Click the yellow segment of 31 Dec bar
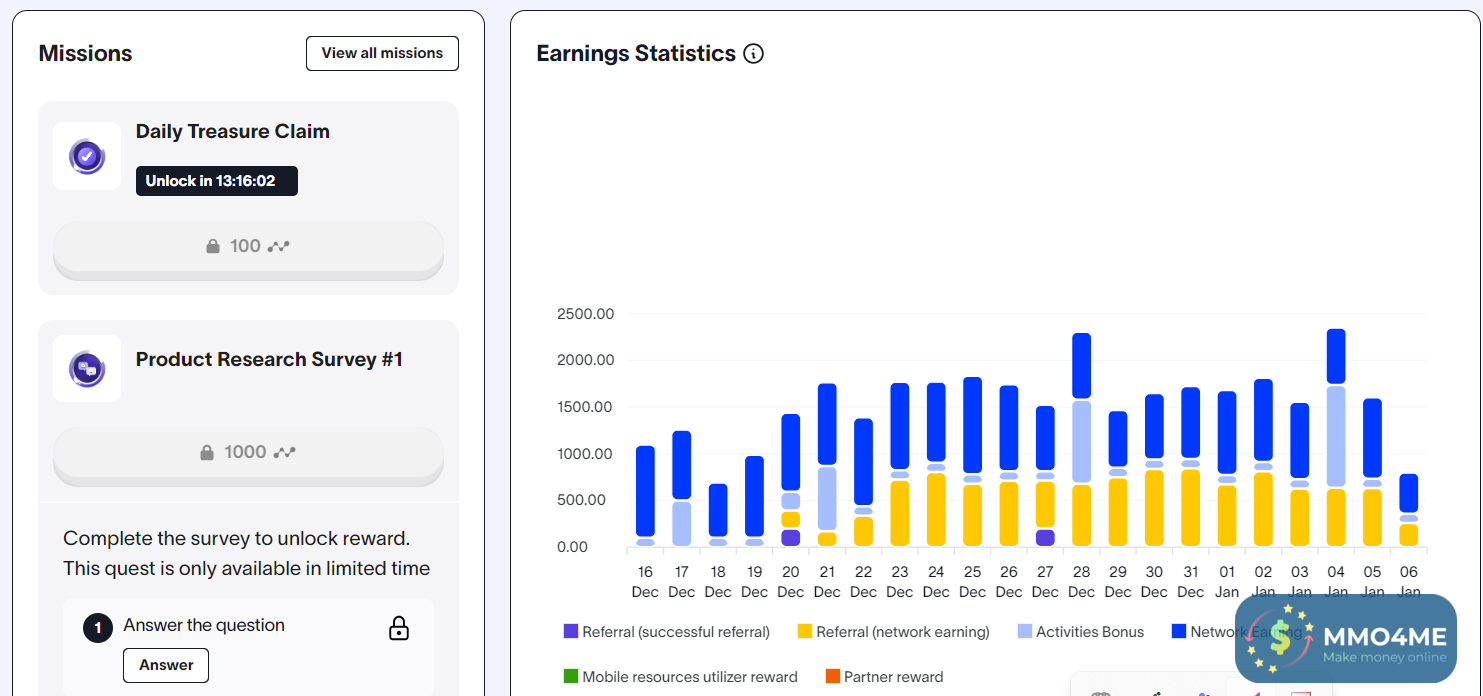The image size is (1483, 696). click(x=1190, y=507)
